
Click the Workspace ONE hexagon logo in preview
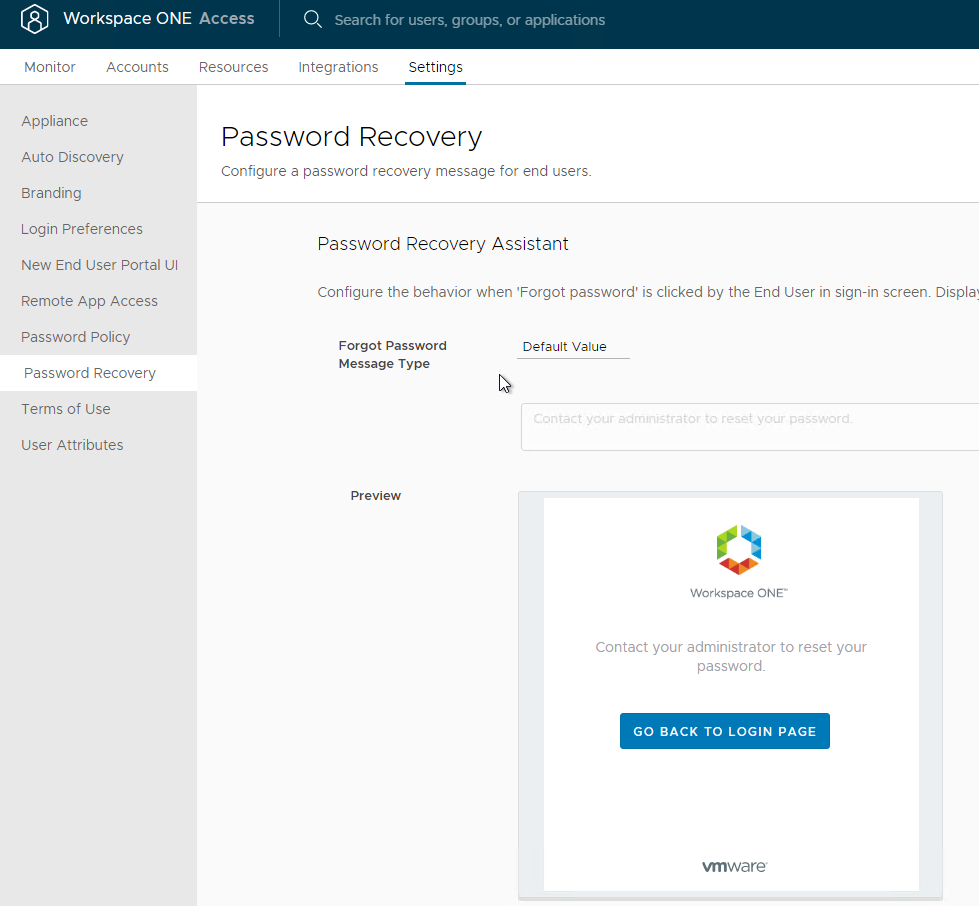(x=739, y=549)
